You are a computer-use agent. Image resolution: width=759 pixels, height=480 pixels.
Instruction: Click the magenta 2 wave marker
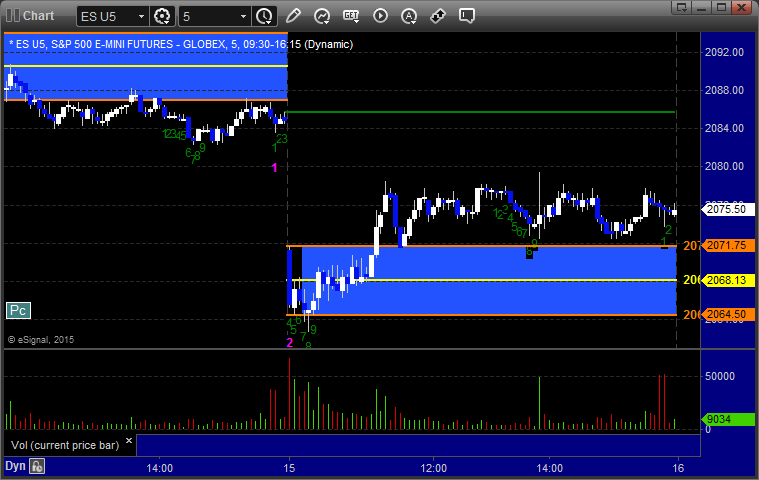pyautogui.click(x=289, y=343)
